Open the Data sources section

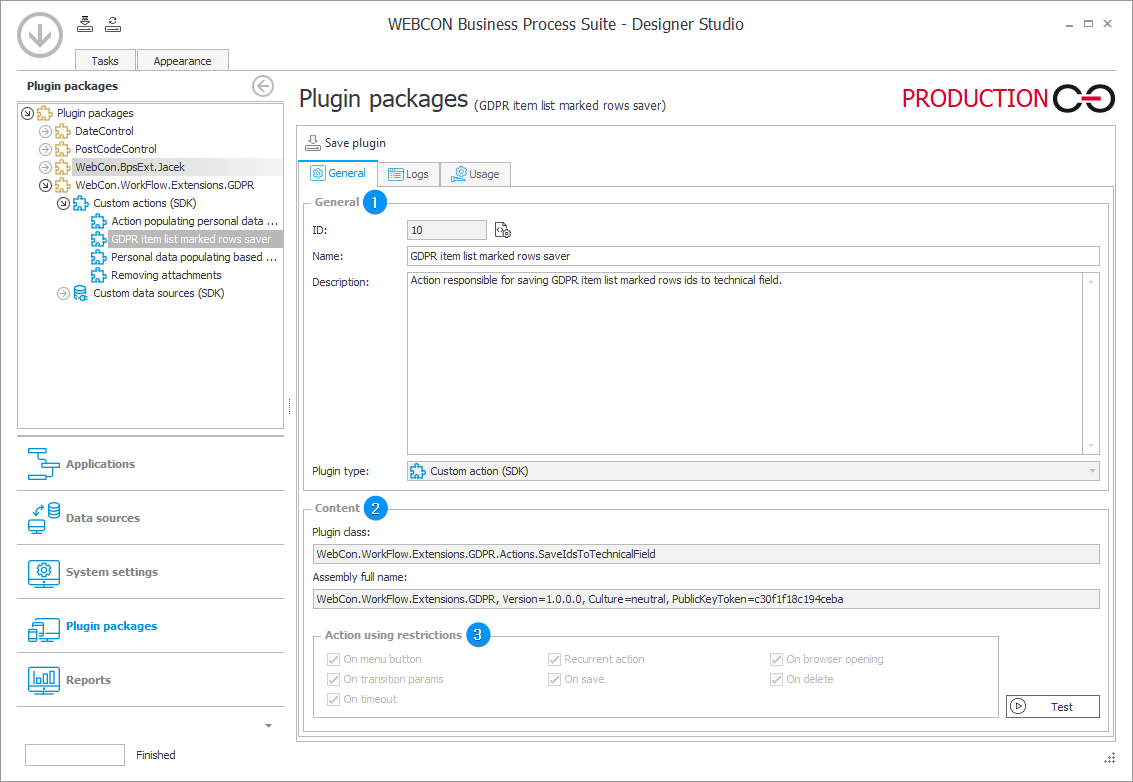pos(150,518)
